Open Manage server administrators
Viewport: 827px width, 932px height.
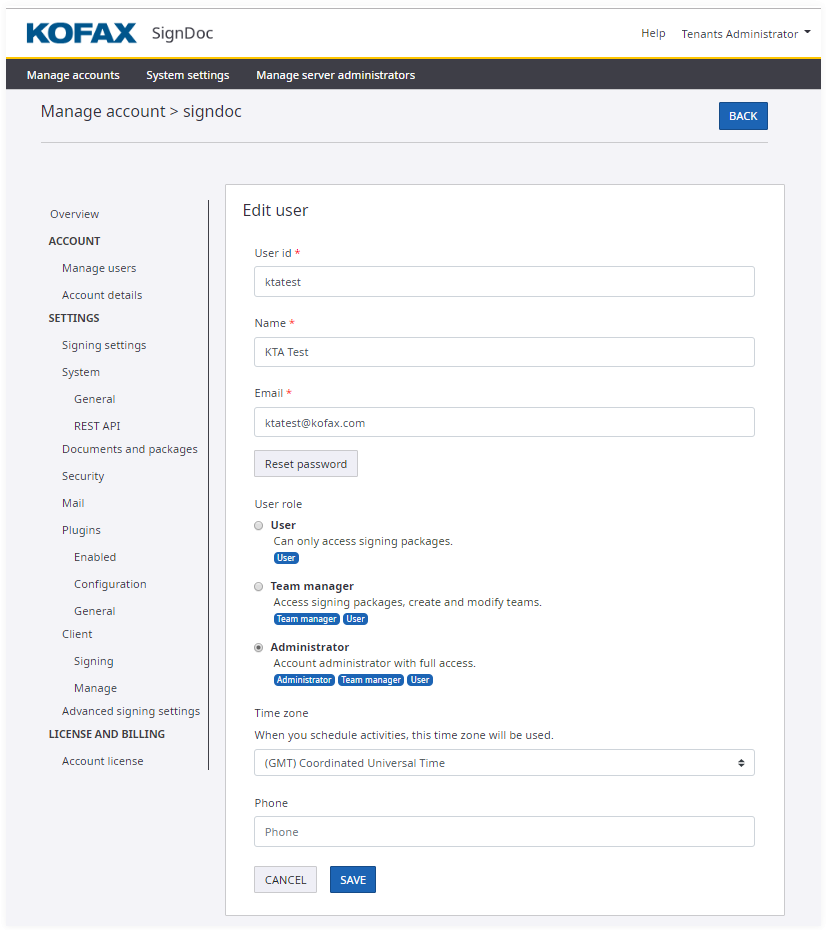[x=335, y=75]
